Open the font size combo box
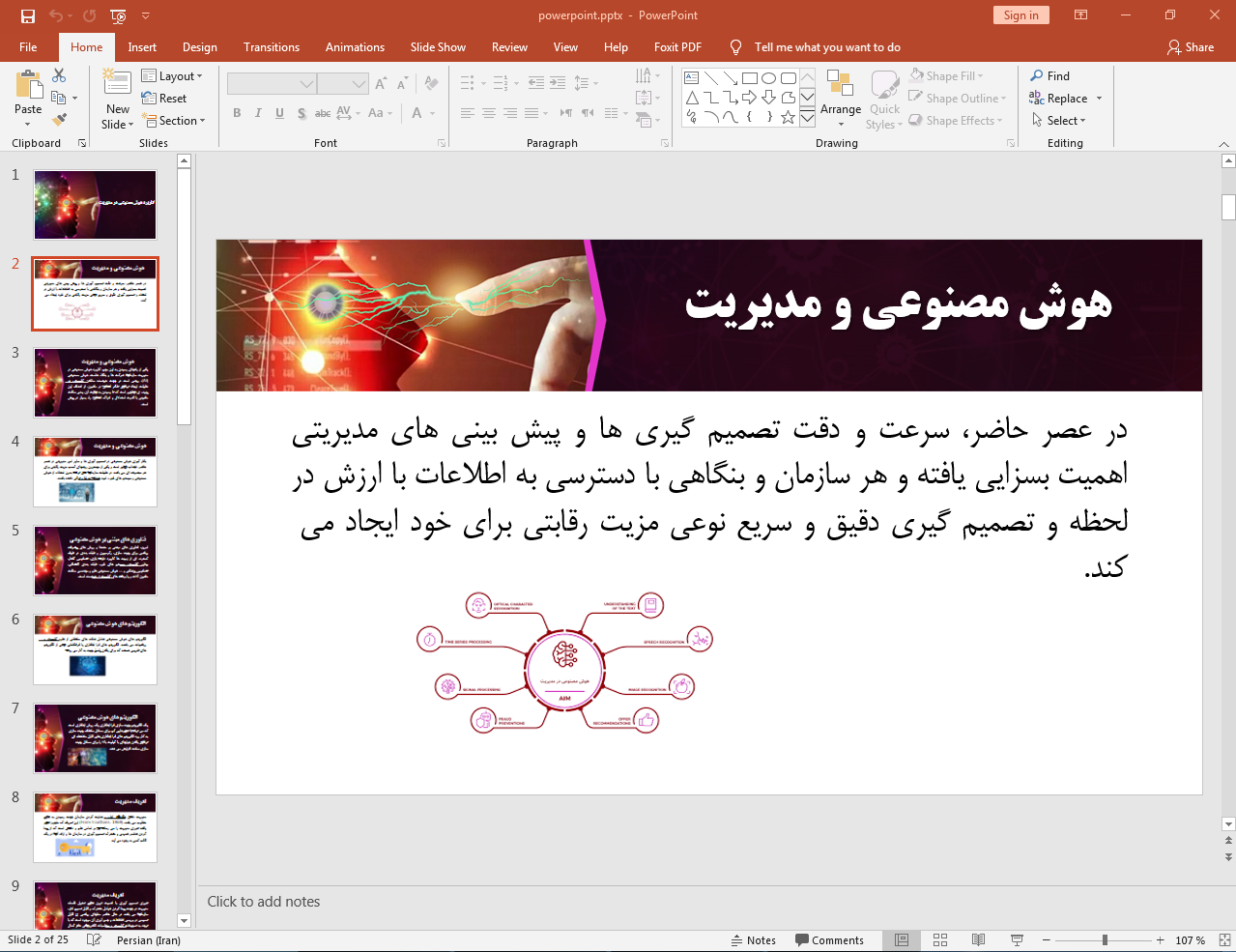The width and height of the screenshot is (1236, 952). point(343,84)
